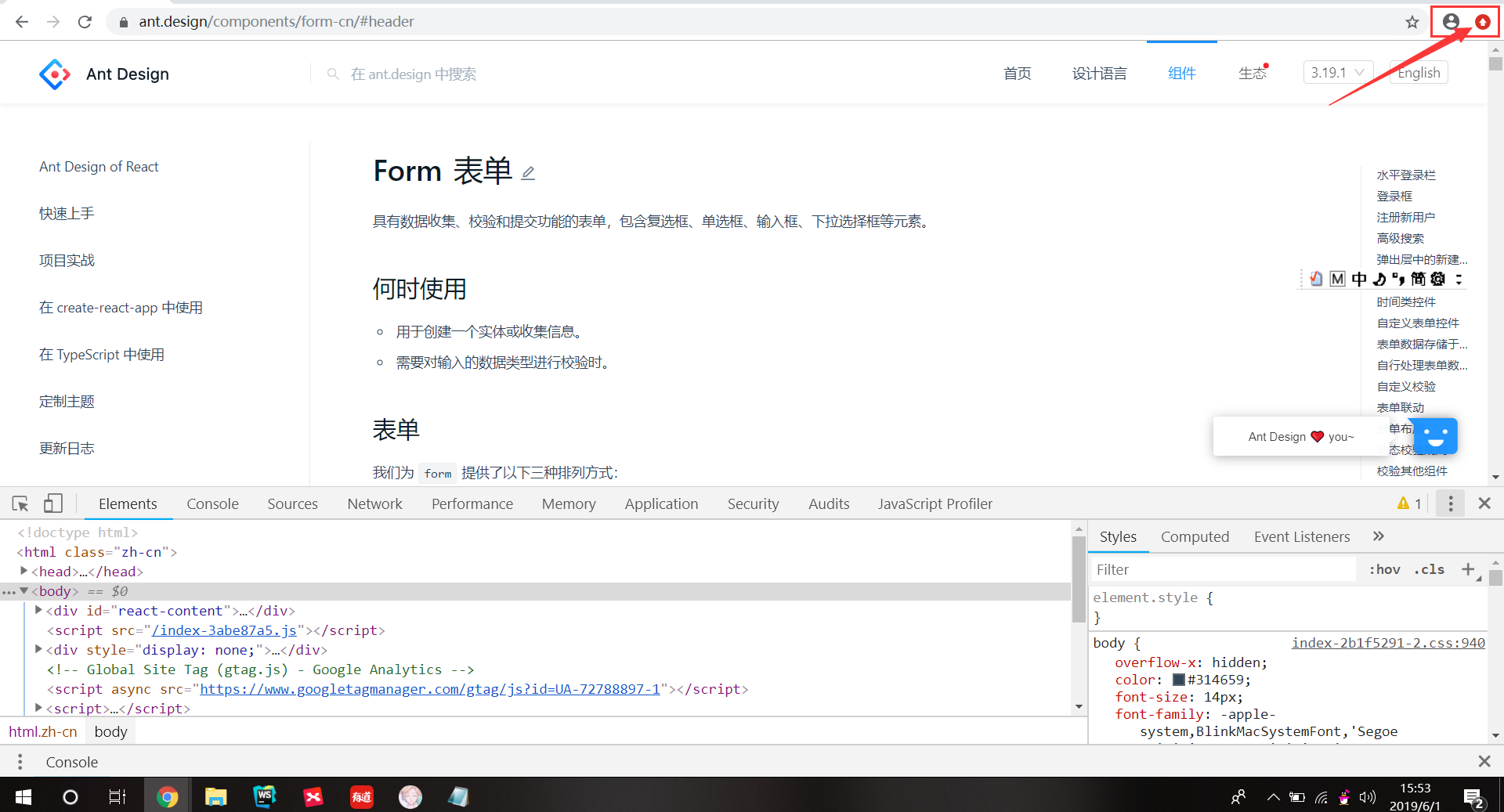Expand the collapsed script node
The width and height of the screenshot is (1504, 812).
(38, 708)
